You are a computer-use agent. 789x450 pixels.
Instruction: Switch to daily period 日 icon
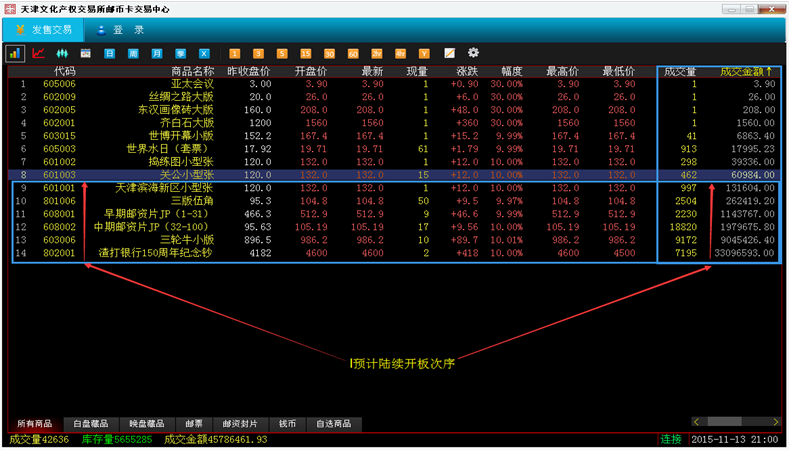coord(109,53)
